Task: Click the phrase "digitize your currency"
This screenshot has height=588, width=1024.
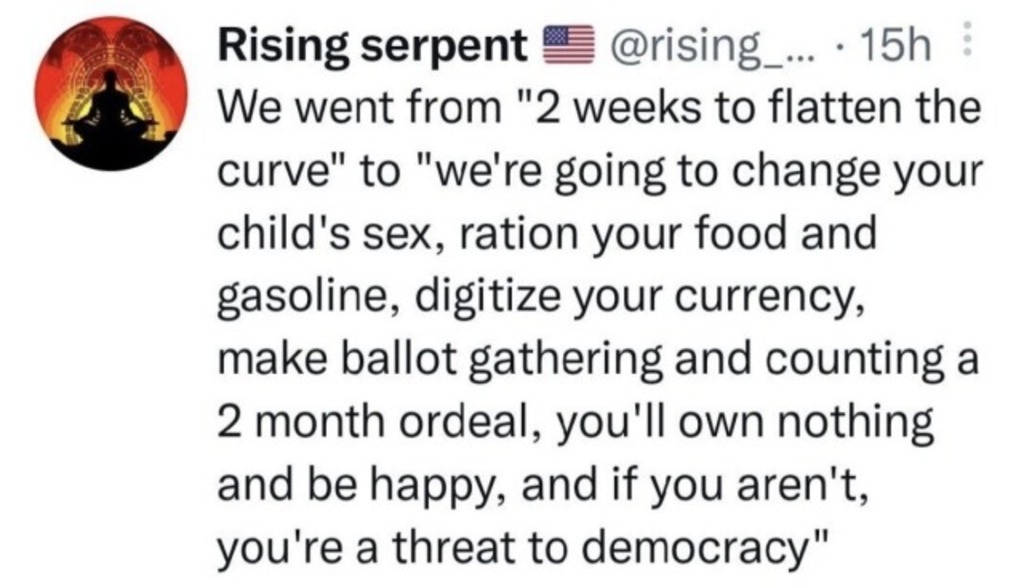Action: [630, 298]
